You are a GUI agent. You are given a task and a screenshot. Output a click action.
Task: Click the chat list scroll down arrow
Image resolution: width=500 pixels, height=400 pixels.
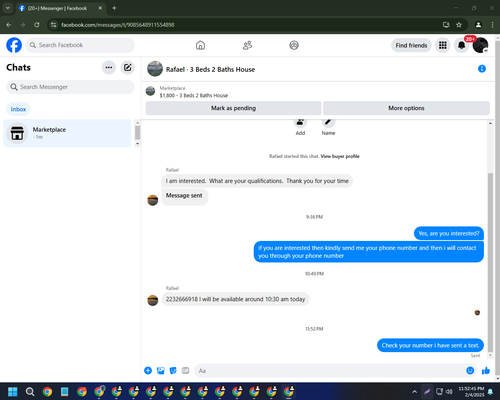pyautogui.click(x=137, y=144)
